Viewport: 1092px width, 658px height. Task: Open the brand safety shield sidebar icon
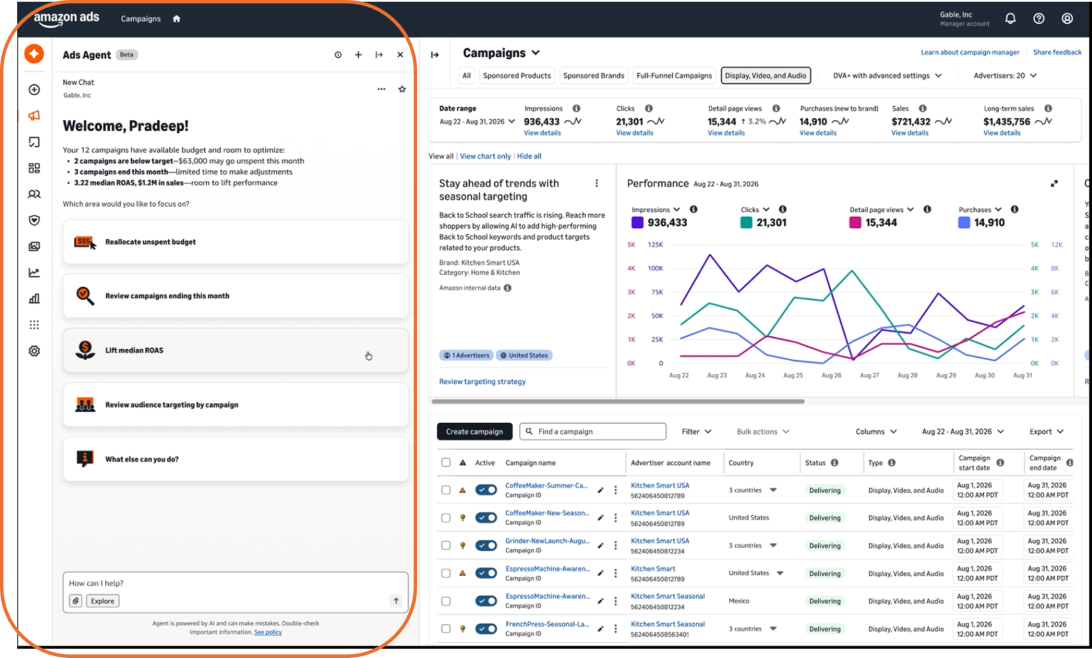[34, 220]
